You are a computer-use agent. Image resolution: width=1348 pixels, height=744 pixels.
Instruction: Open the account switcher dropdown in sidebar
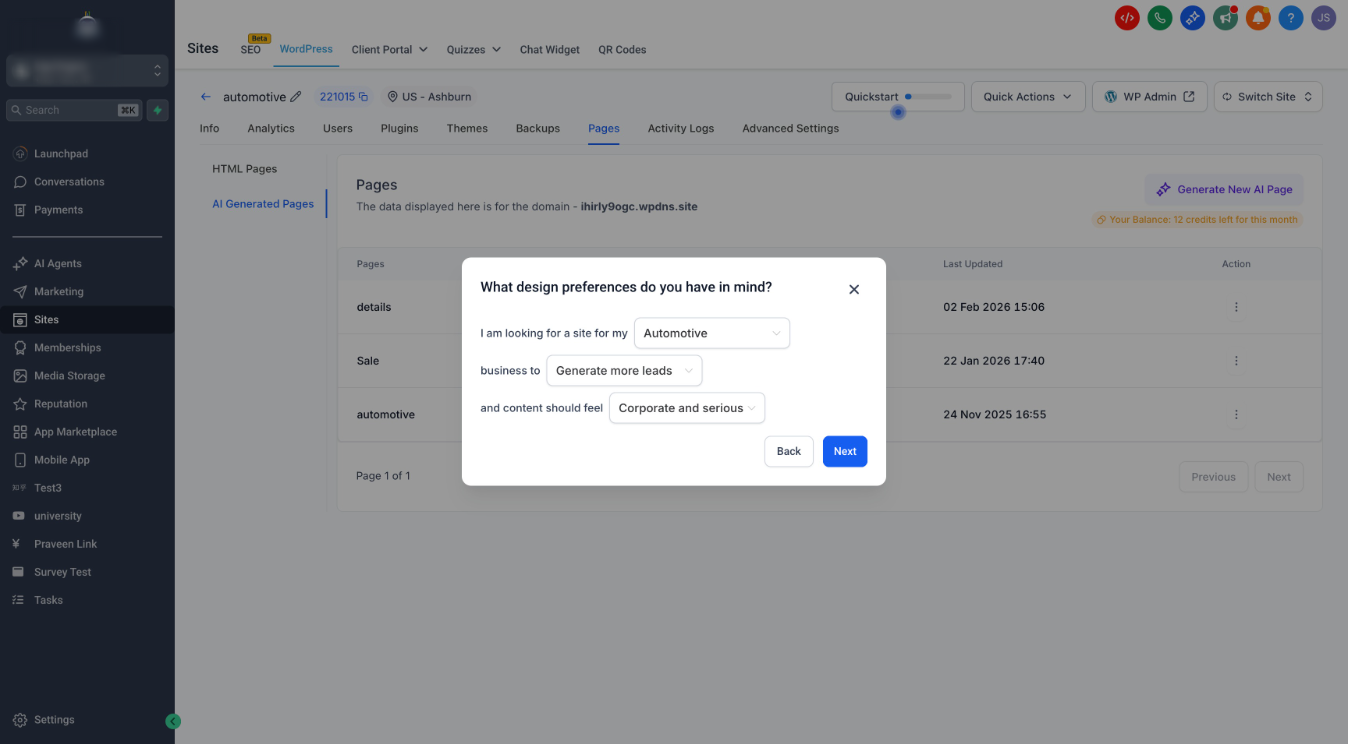[87, 71]
